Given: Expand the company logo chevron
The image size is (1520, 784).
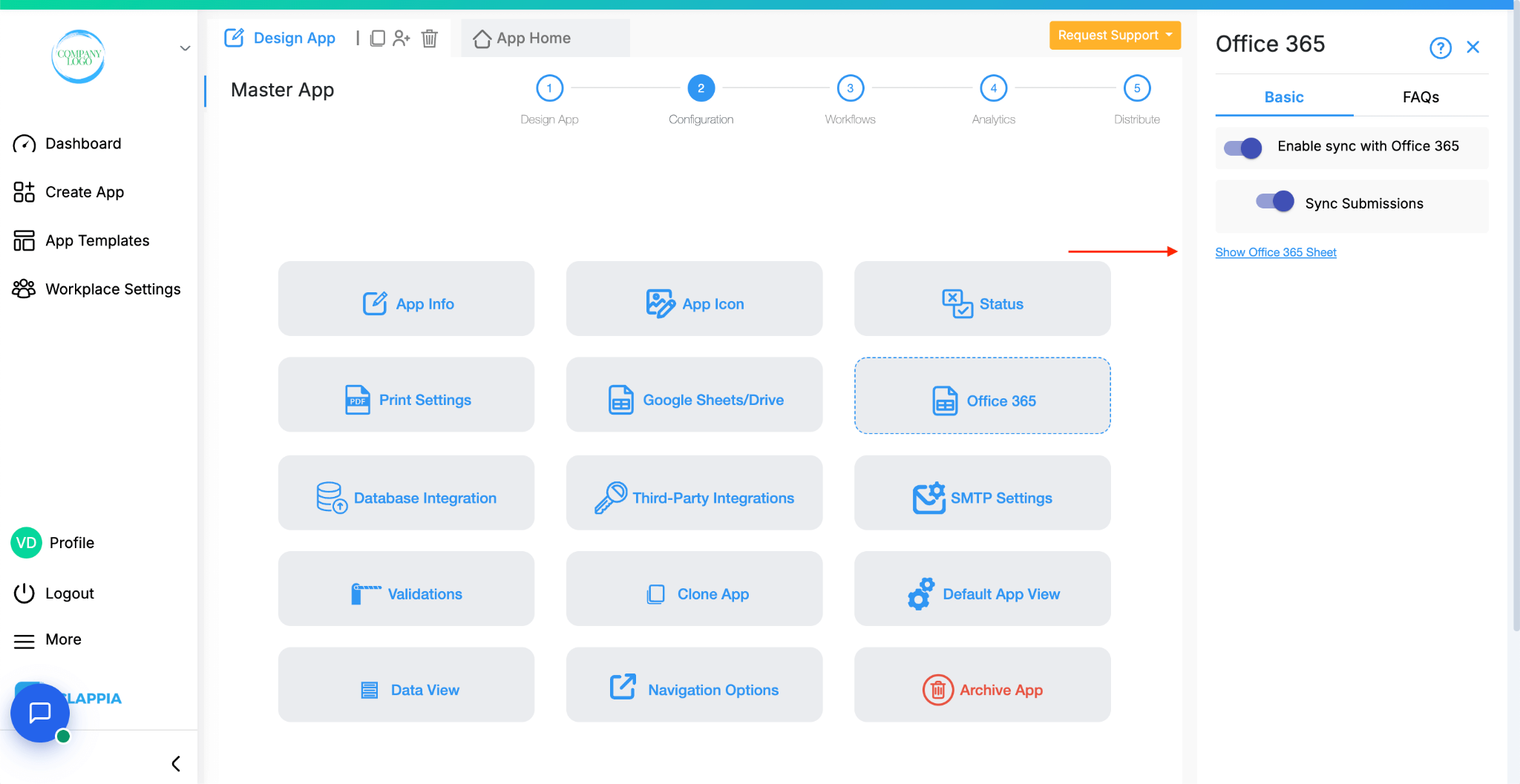Looking at the screenshot, I should pos(186,49).
